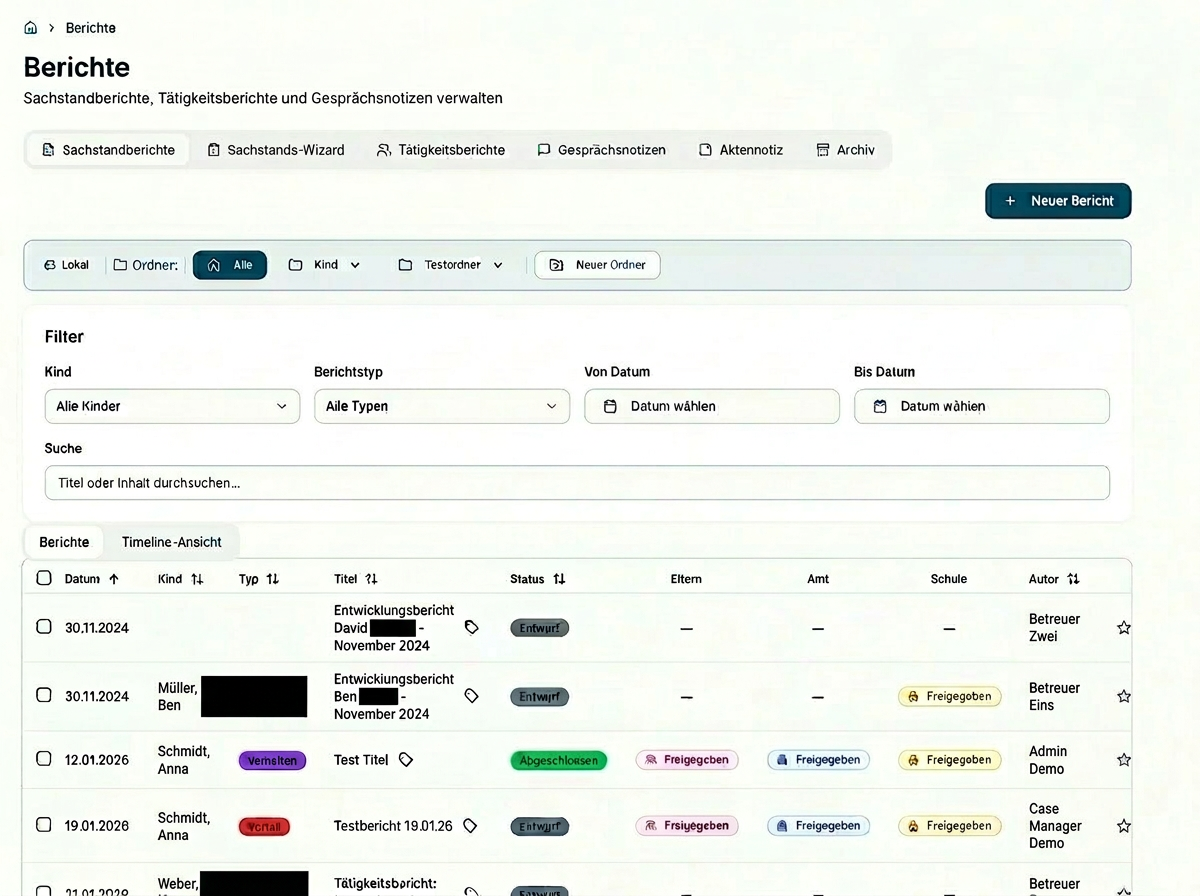Image resolution: width=1200 pixels, height=896 pixels.
Task: Open the Alle Kinder filter dropdown
Action: 172,406
